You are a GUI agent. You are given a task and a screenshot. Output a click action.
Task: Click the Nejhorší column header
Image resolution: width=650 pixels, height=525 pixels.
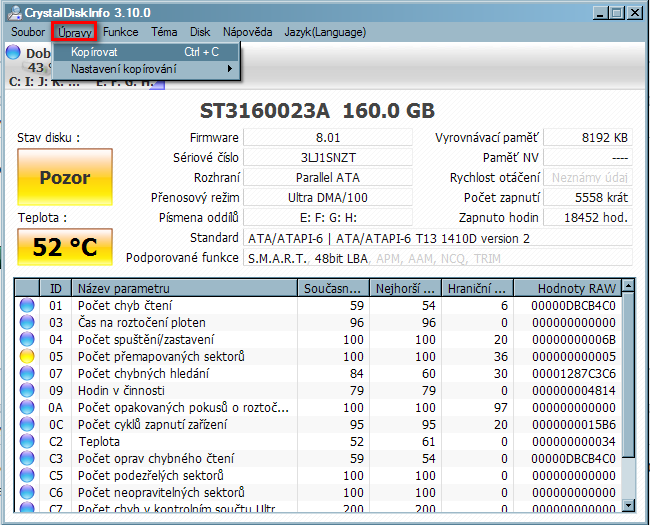coord(405,288)
